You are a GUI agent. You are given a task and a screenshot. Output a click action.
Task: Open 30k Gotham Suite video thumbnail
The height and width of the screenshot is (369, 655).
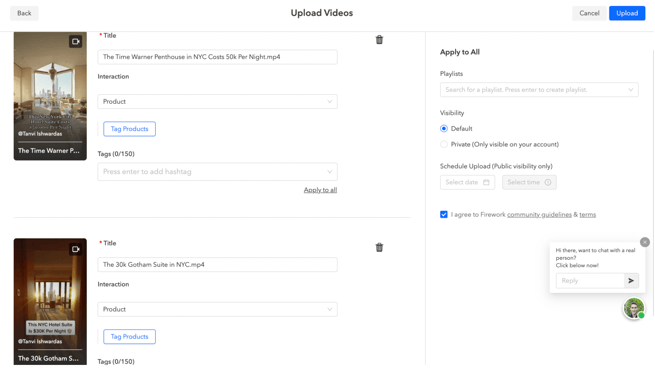click(50, 302)
